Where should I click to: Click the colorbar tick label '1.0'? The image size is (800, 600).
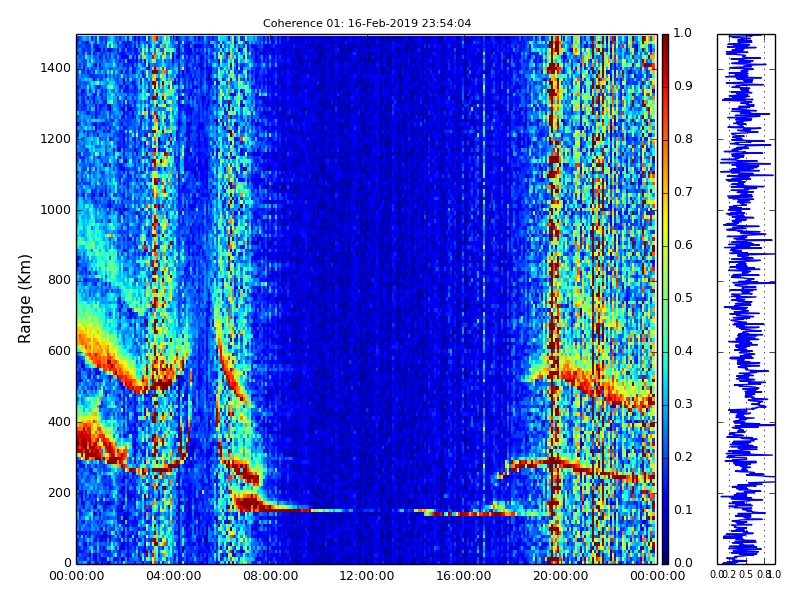point(683,33)
